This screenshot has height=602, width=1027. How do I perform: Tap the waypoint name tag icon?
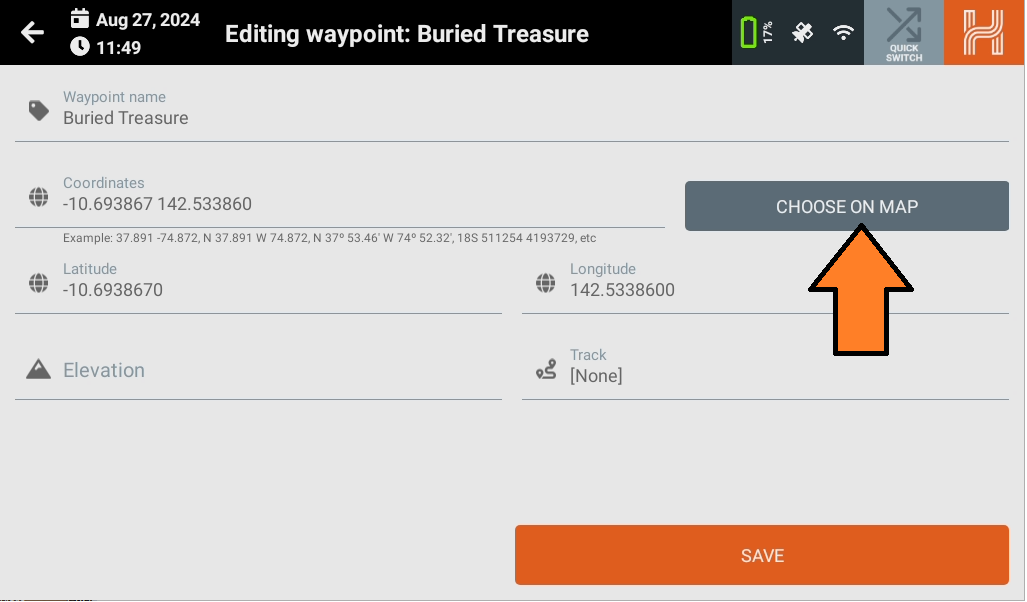39,110
